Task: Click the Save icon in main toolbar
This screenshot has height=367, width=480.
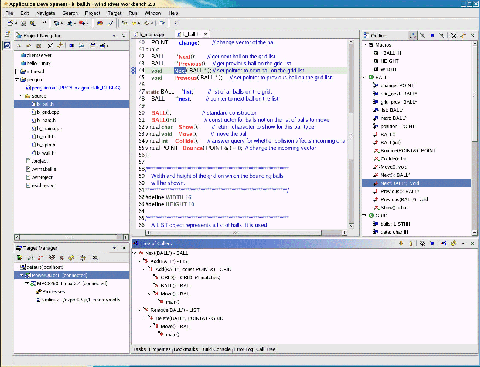Action: click(x=23, y=23)
